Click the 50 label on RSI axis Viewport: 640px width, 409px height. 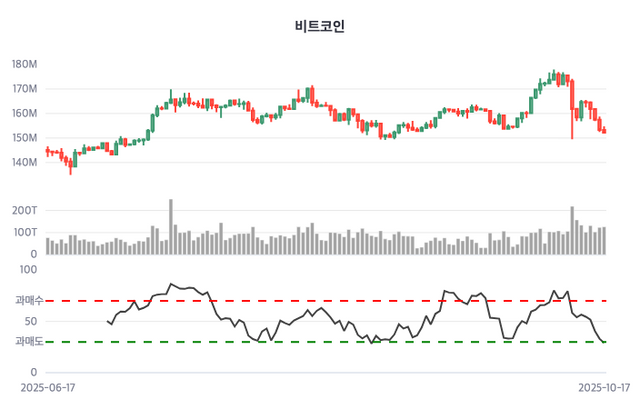pyautogui.click(x=31, y=321)
